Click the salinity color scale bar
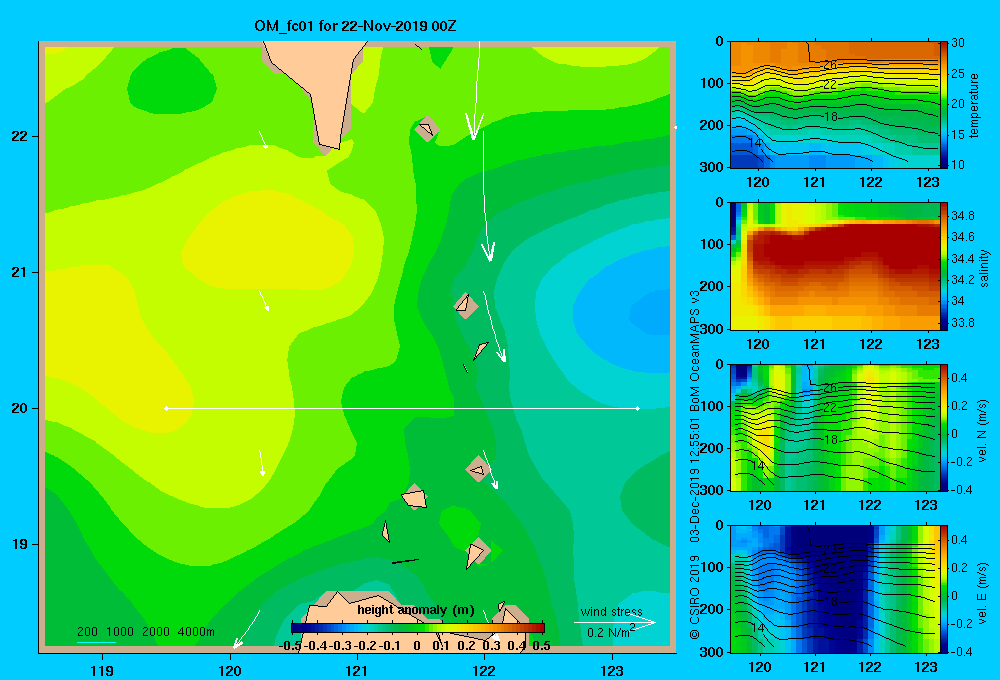Image resolution: width=1000 pixels, height=680 pixels. click(944, 266)
